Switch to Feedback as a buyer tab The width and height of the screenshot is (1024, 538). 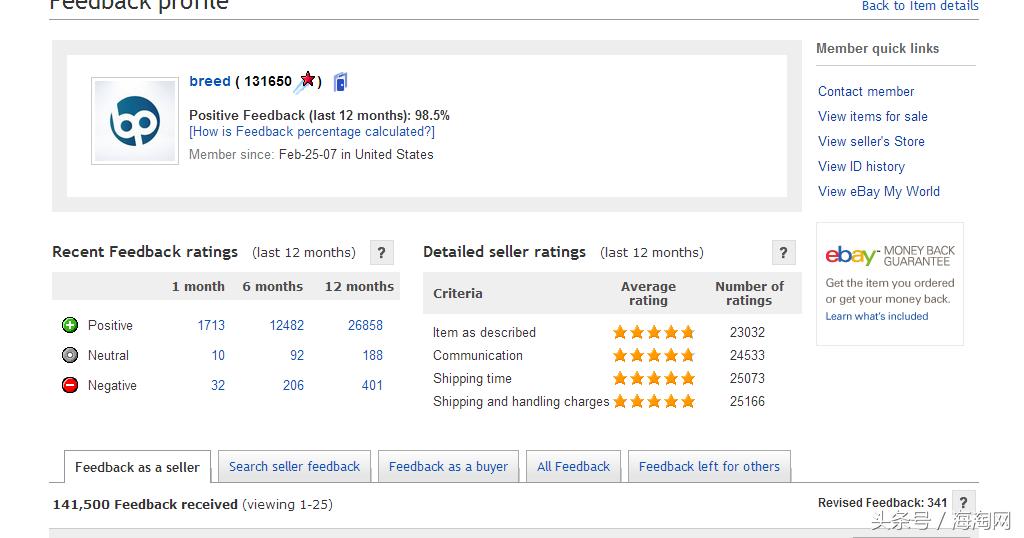click(x=448, y=467)
